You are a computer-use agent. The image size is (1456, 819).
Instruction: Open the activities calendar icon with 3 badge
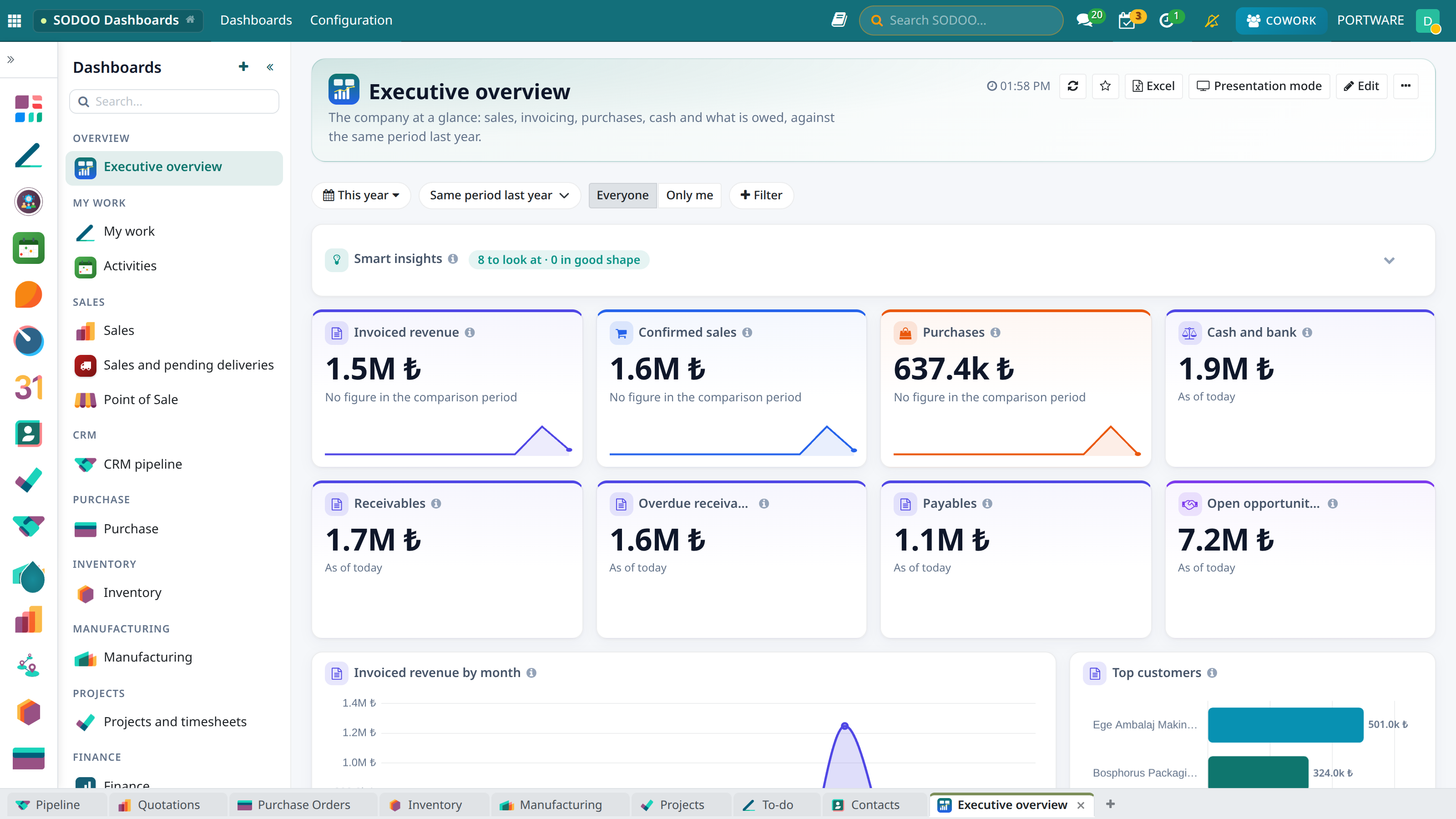click(x=1132, y=19)
